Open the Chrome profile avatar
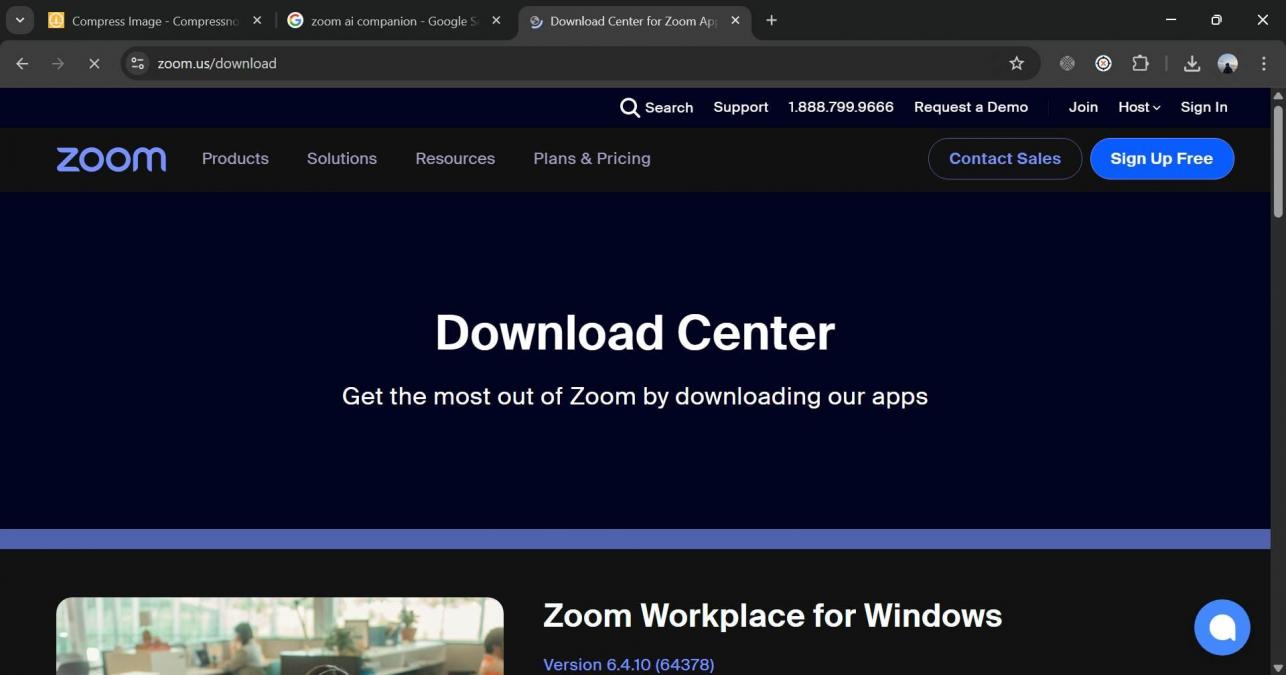Viewport: 1286px width, 675px height. click(1227, 63)
